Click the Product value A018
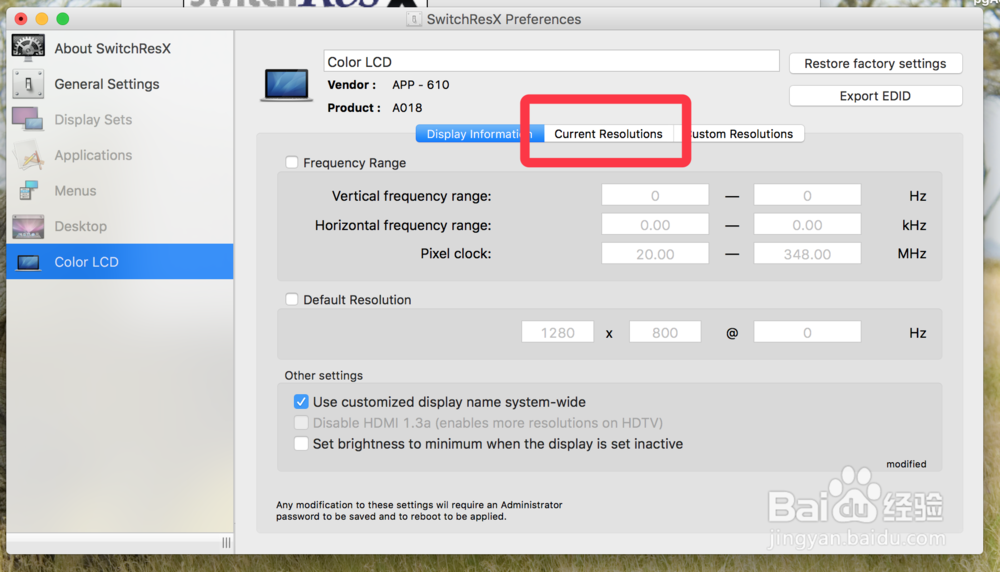 click(407, 108)
